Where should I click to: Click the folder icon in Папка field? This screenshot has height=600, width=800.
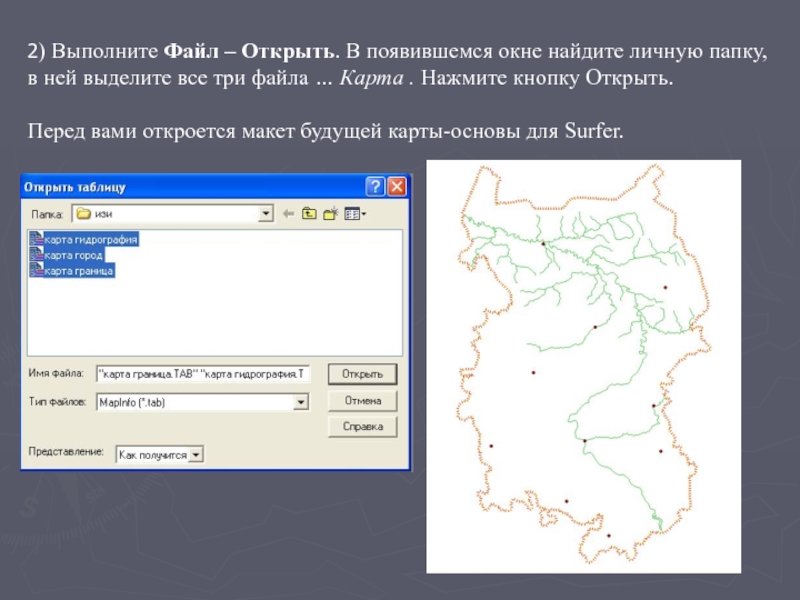click(83, 213)
